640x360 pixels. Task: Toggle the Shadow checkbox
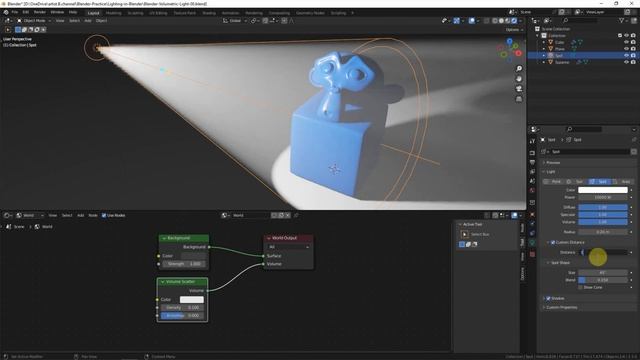[548, 298]
